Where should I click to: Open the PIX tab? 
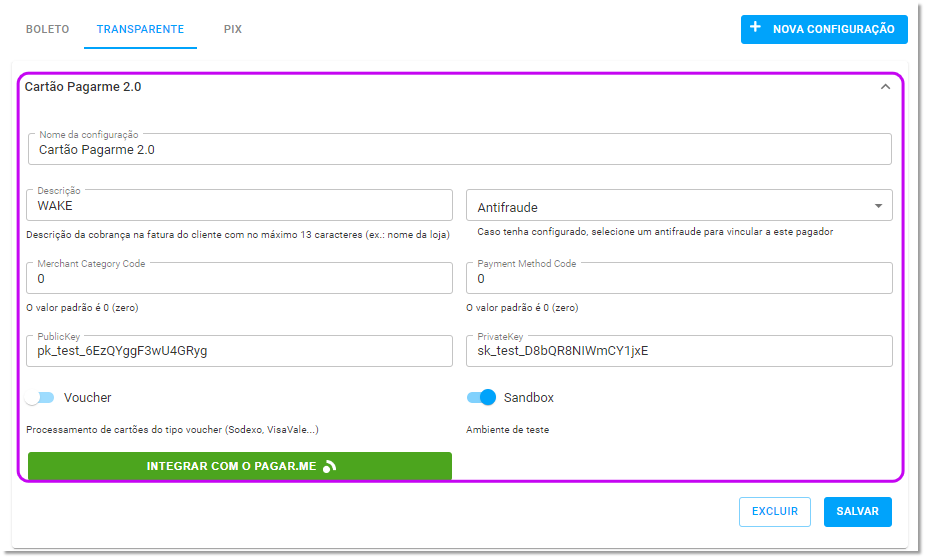click(232, 29)
